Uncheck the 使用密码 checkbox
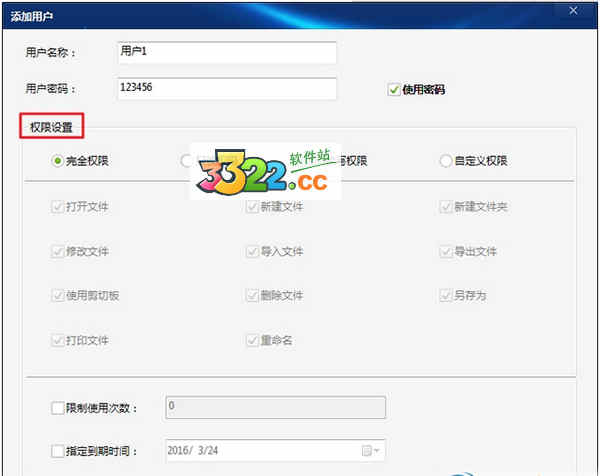Viewport: 600px width, 476px height. (x=394, y=90)
